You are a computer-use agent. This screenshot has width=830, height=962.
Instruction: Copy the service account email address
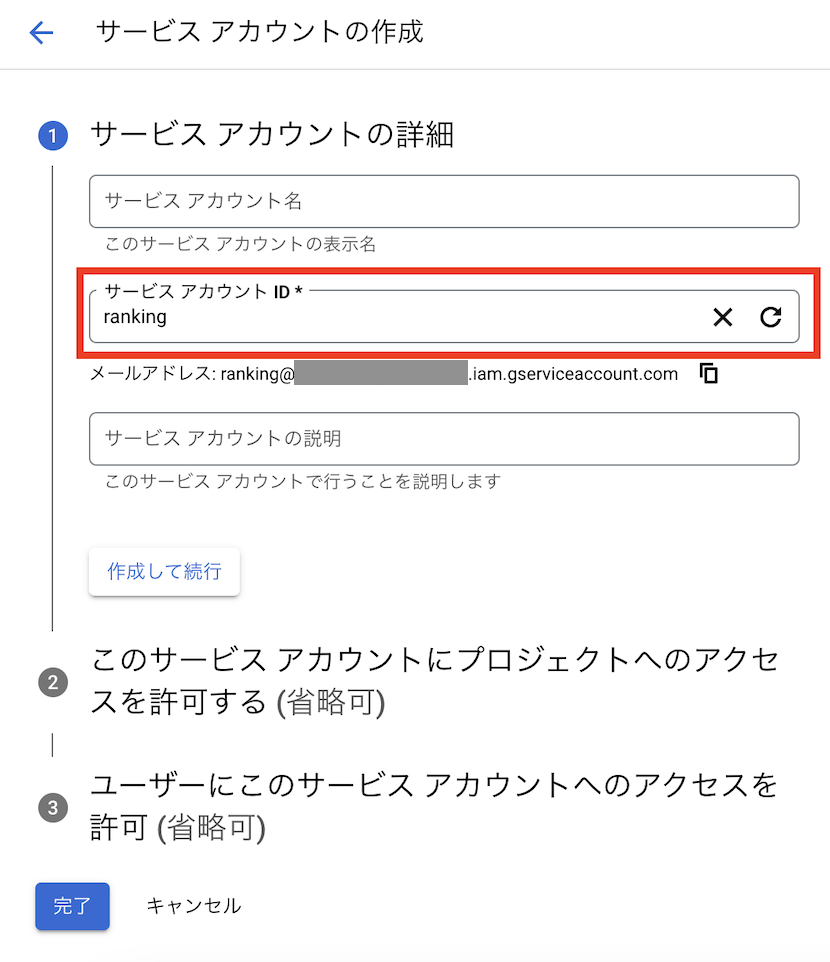(709, 374)
